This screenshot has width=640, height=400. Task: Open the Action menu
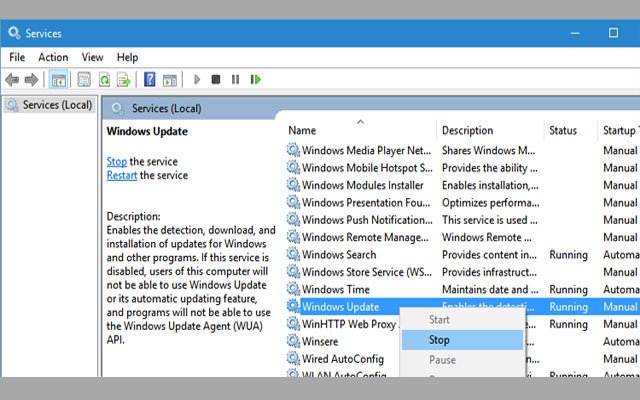[x=53, y=57]
